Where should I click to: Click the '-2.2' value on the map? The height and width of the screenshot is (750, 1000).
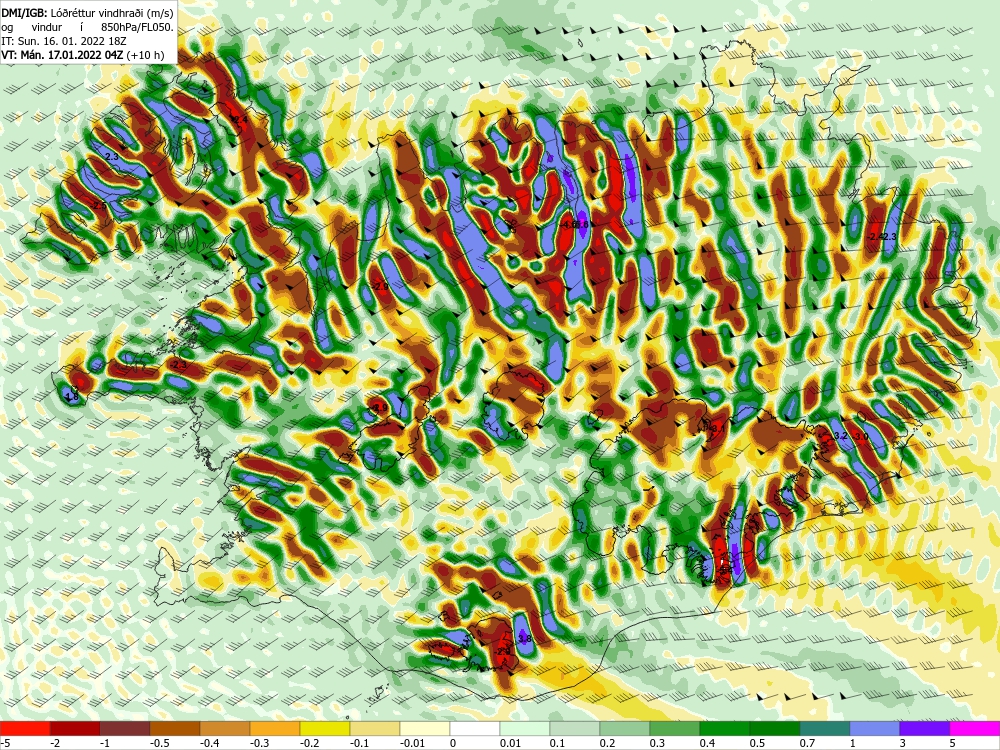pyautogui.click(x=503, y=651)
